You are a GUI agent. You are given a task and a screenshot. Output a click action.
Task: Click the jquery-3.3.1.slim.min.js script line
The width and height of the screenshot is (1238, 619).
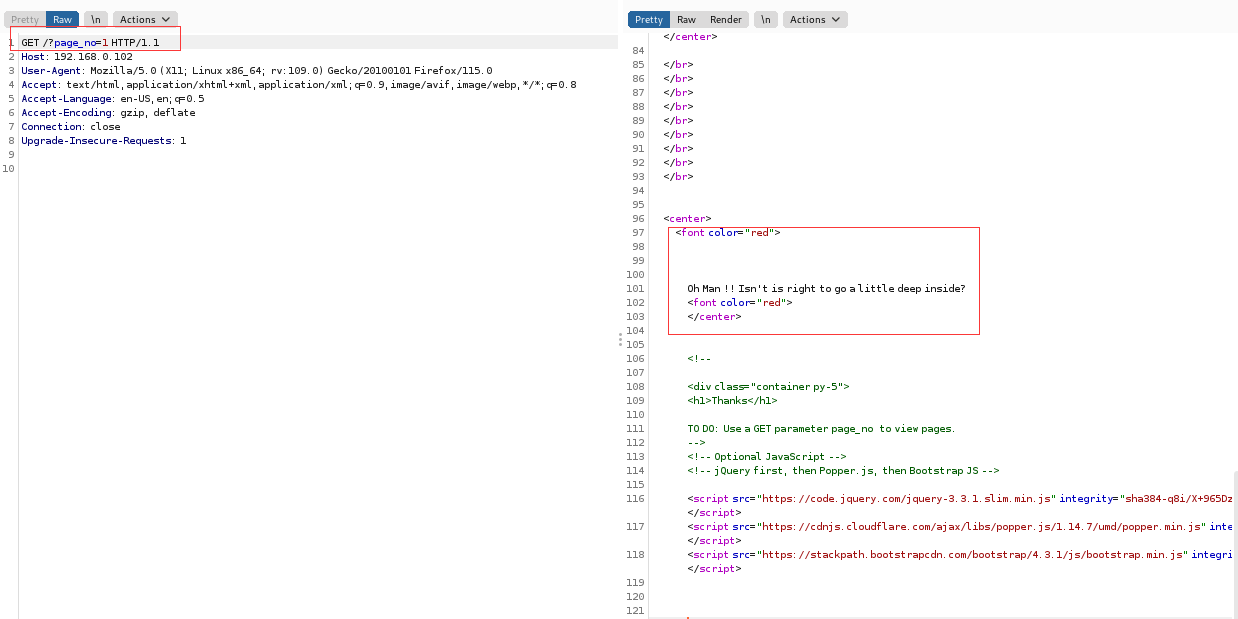pos(960,499)
